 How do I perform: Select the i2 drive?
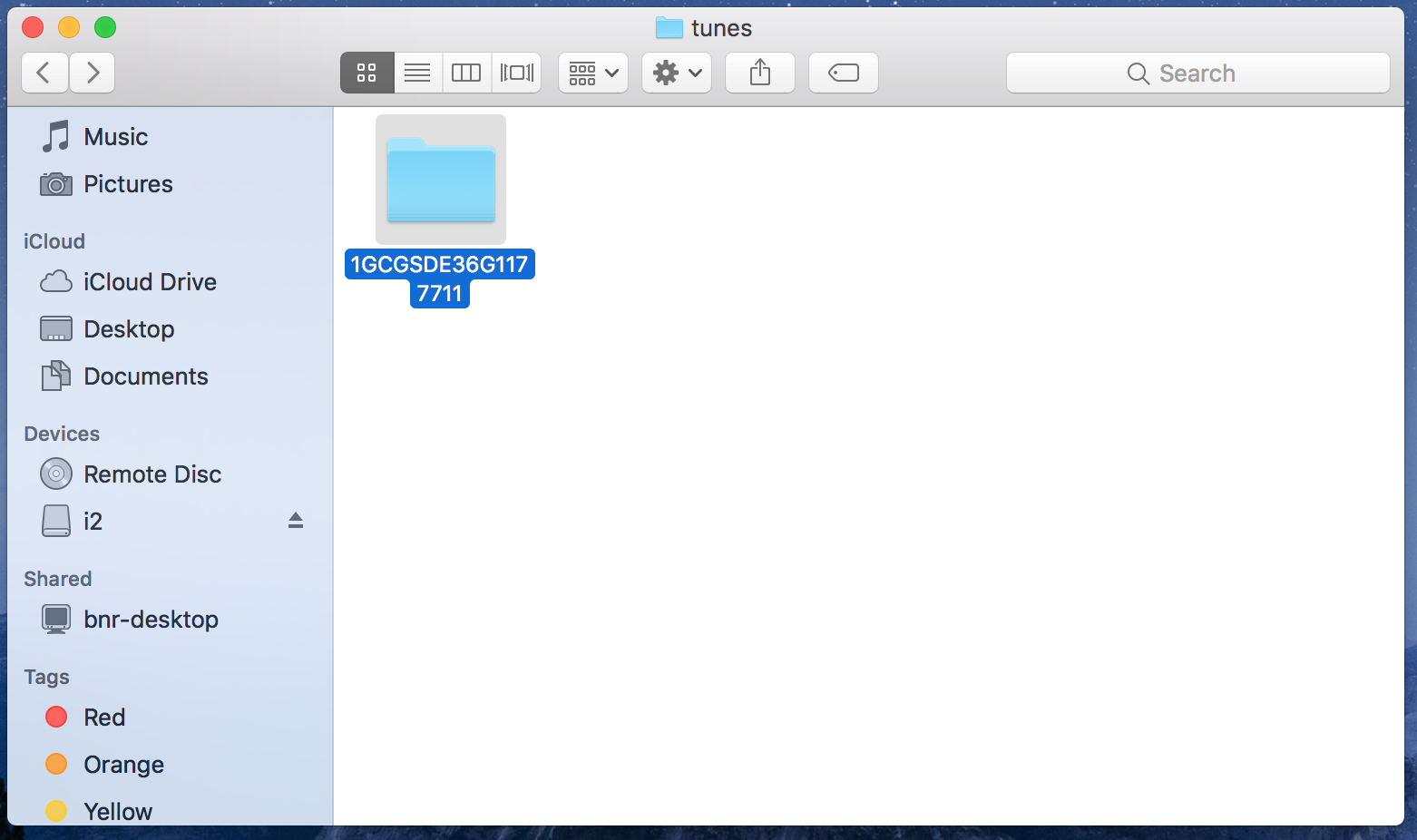(x=170, y=522)
